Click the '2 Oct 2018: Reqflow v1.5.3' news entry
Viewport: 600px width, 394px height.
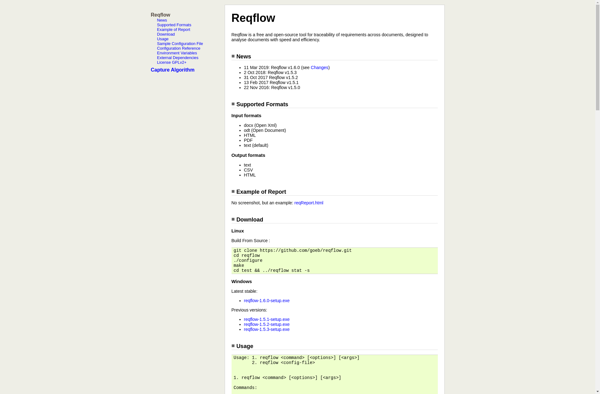[x=270, y=73]
